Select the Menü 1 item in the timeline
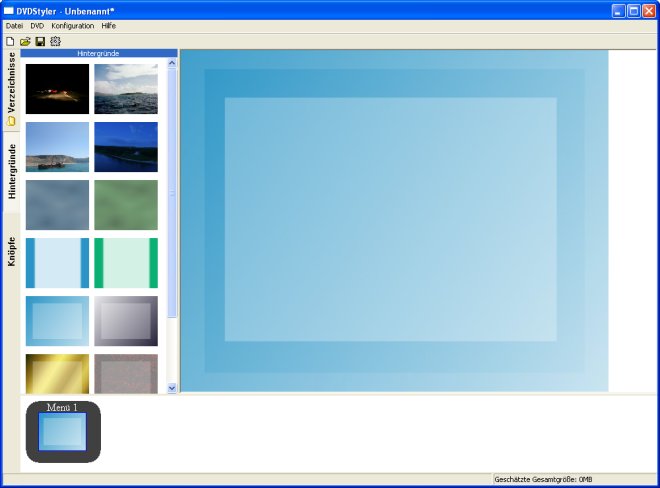660x488 pixels. tap(63, 432)
